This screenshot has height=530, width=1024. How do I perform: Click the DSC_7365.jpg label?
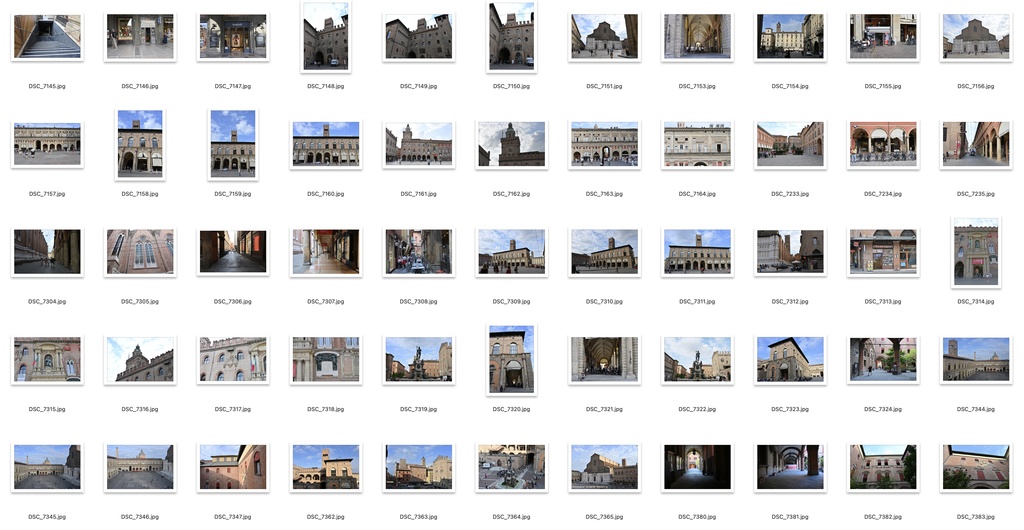click(x=604, y=517)
